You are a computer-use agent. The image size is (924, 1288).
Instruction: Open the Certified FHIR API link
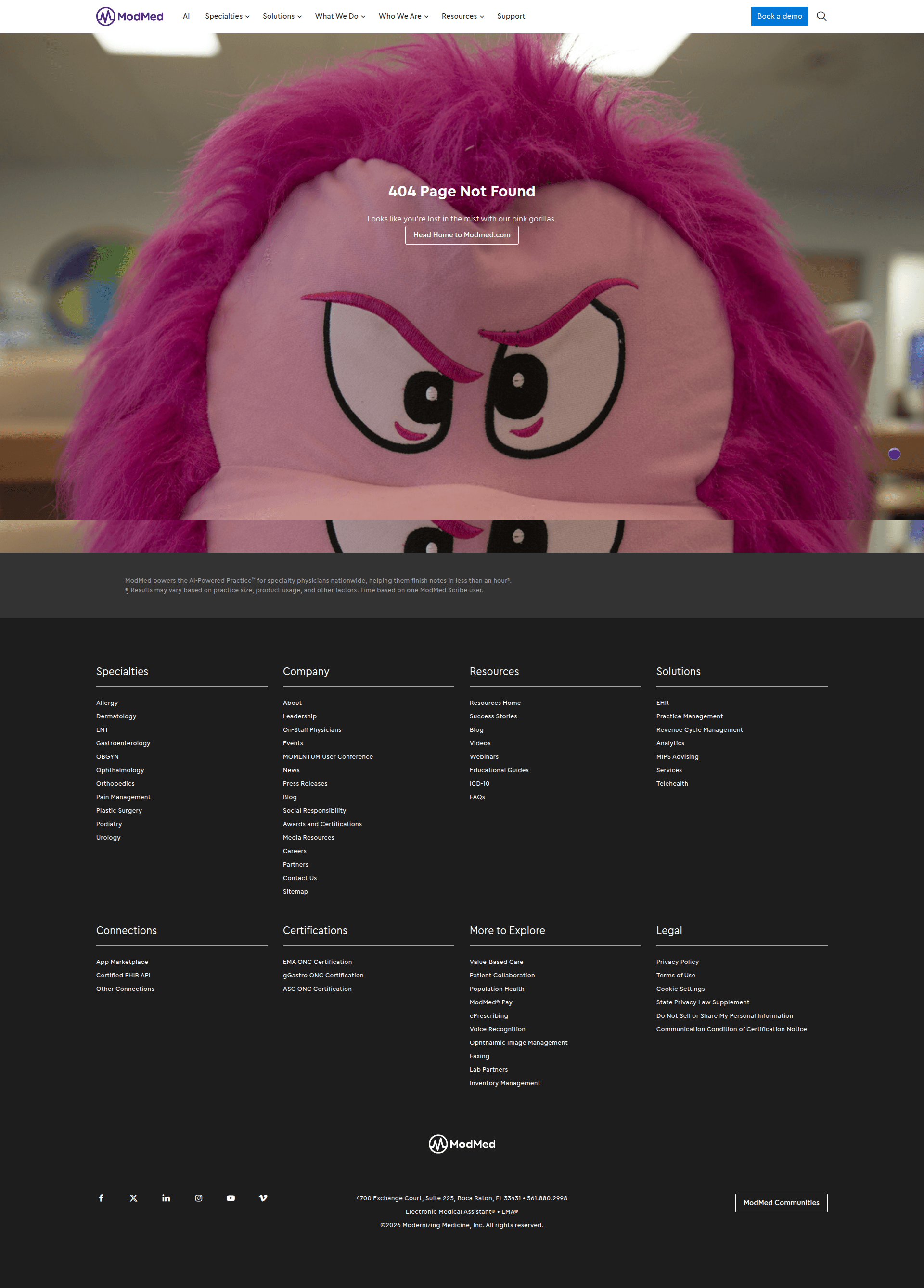(x=123, y=975)
